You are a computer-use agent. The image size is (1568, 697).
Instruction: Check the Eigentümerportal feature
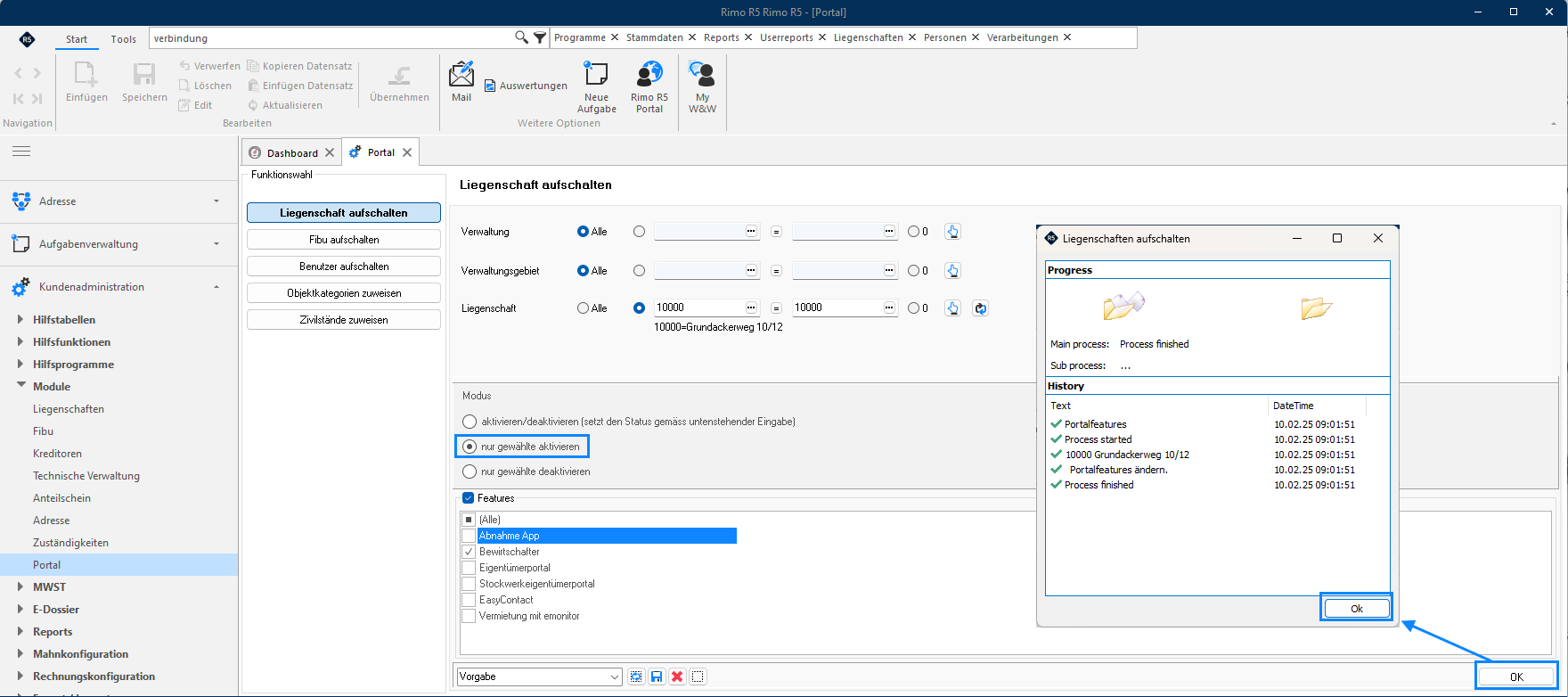[x=469, y=568]
